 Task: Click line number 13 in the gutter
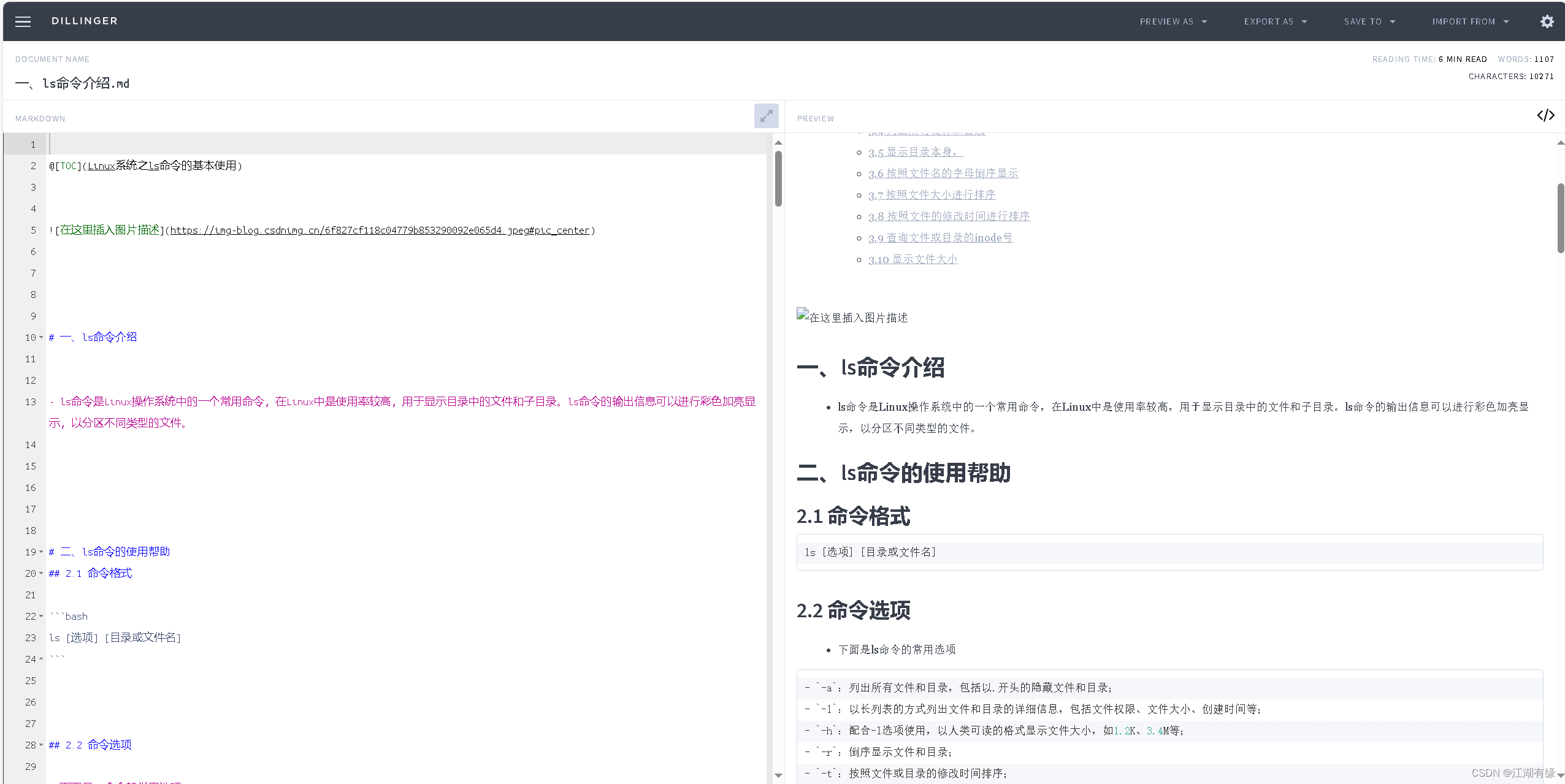click(31, 402)
